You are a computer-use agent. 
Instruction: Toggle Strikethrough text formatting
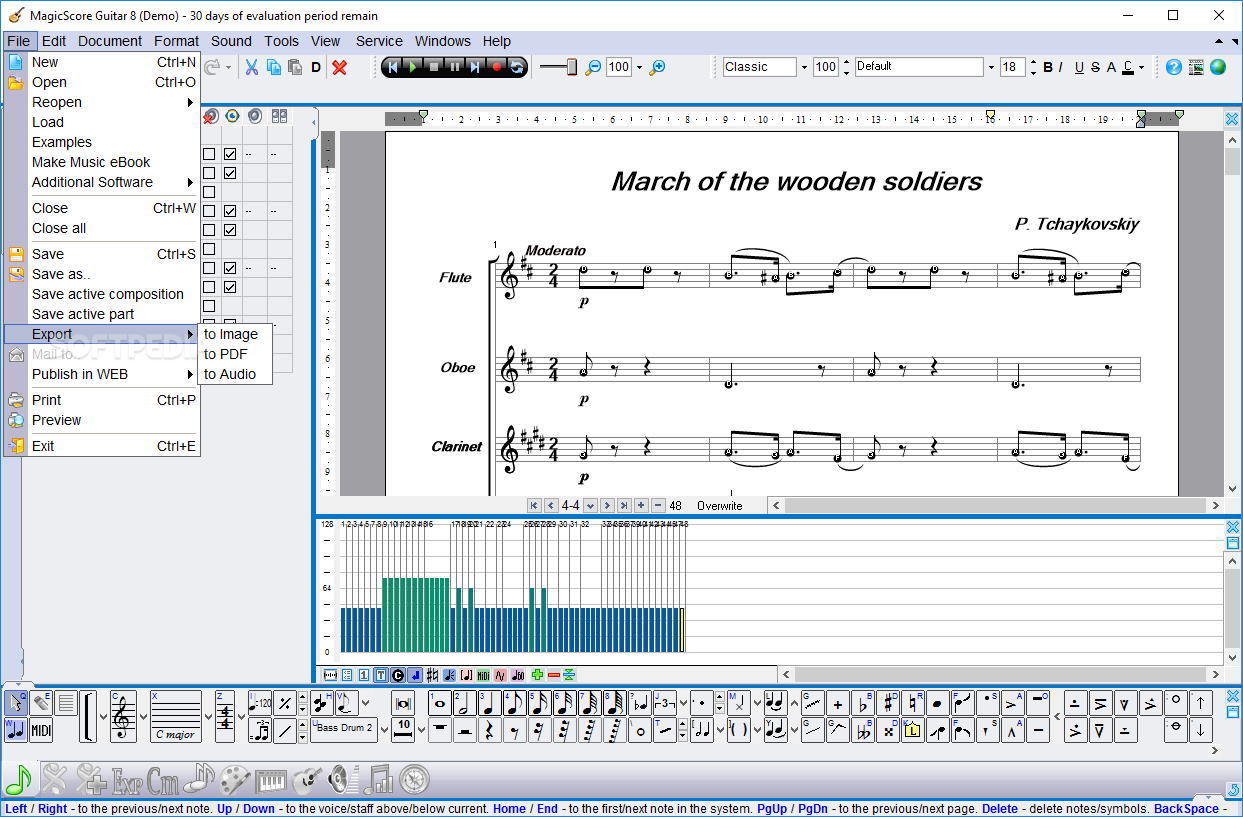click(x=1095, y=67)
